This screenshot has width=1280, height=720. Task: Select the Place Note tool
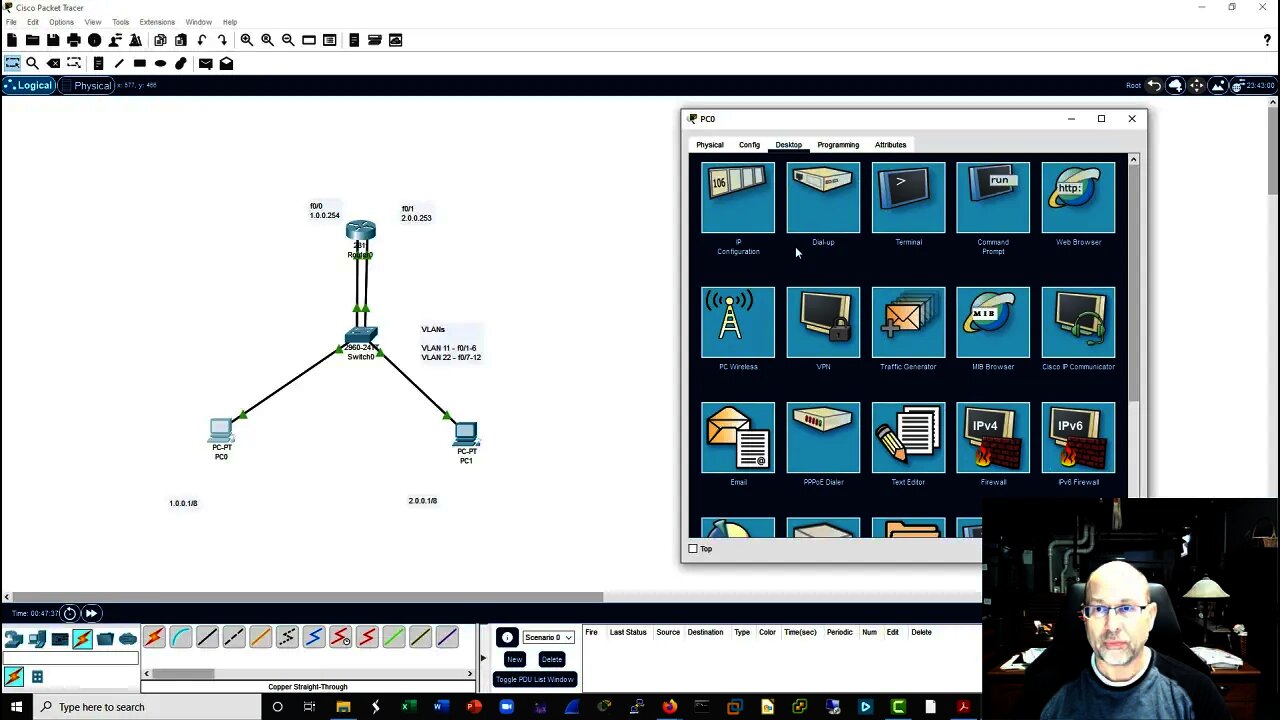click(98, 63)
